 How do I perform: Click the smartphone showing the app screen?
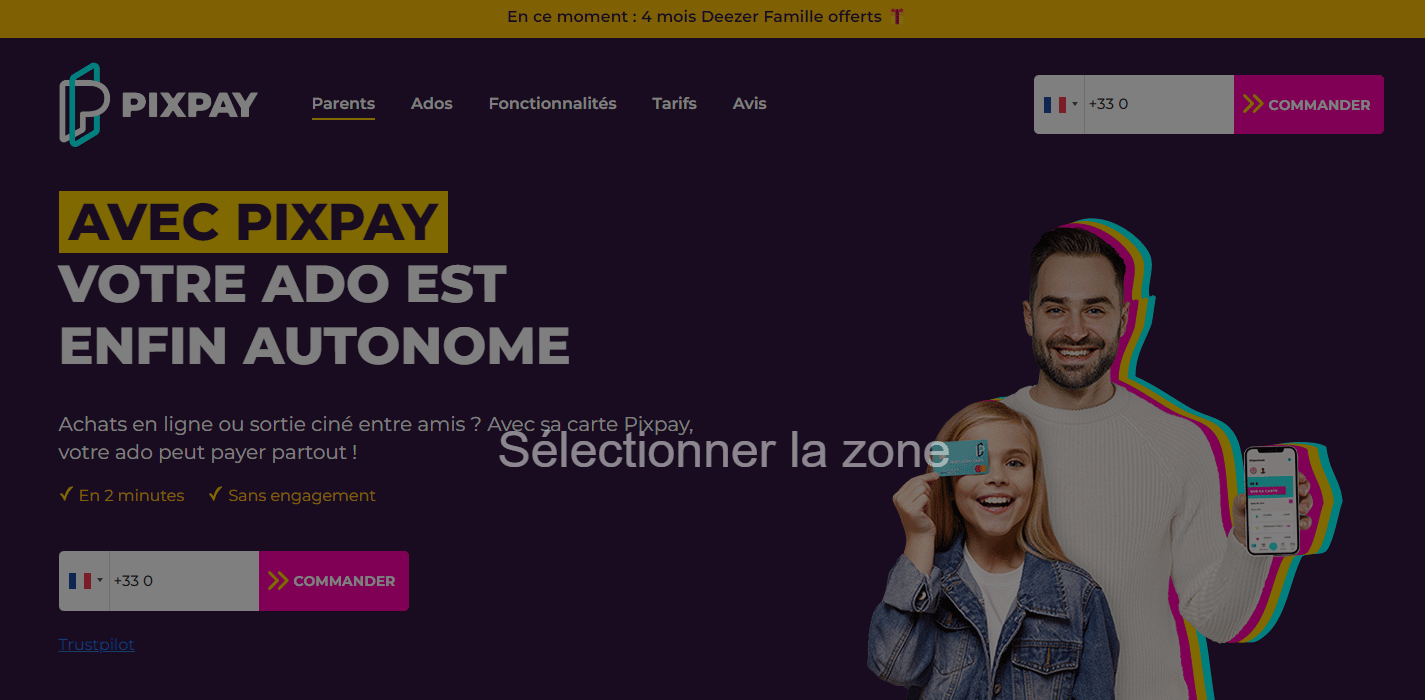pyautogui.click(x=1271, y=500)
